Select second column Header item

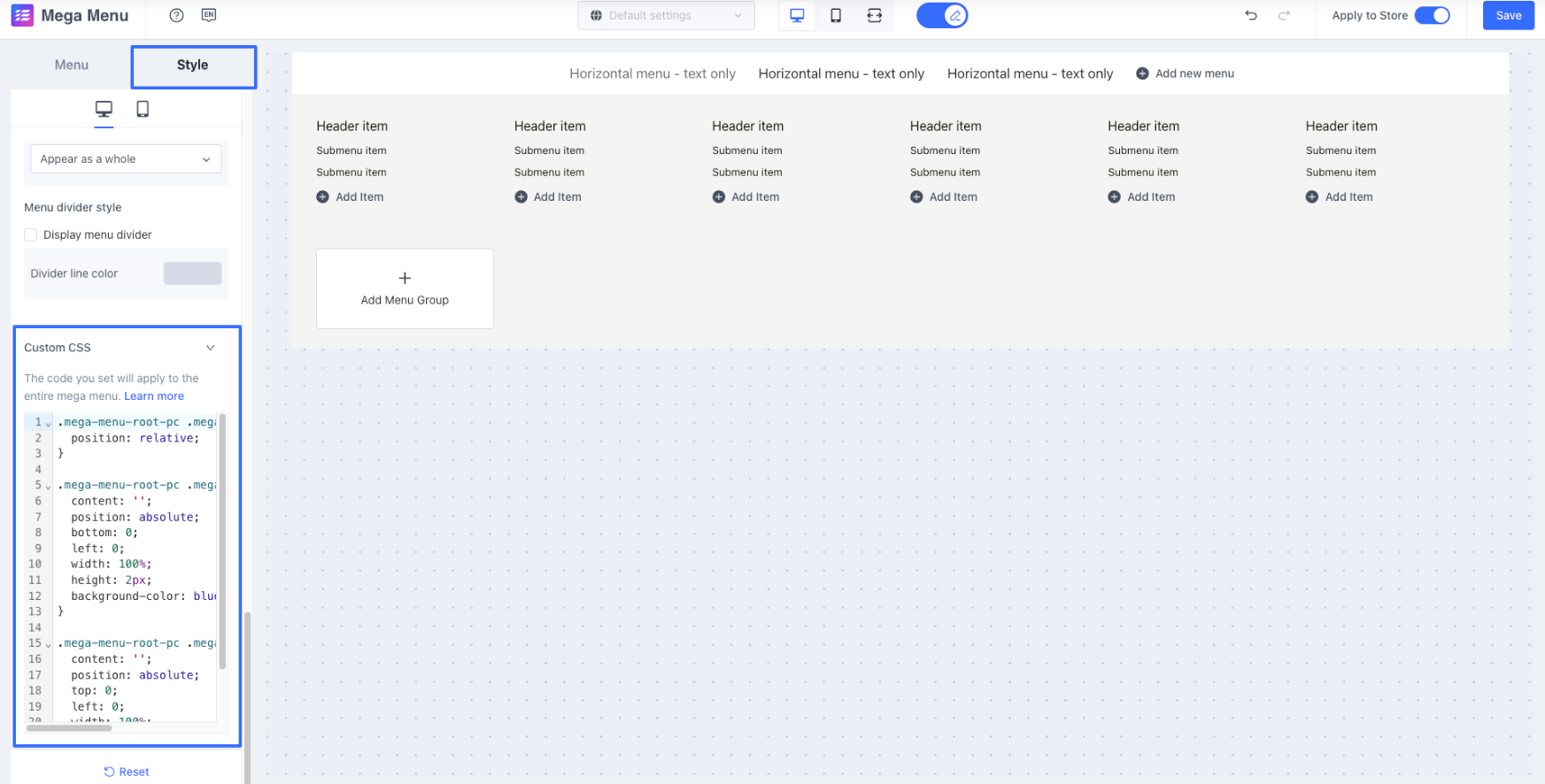coord(550,126)
